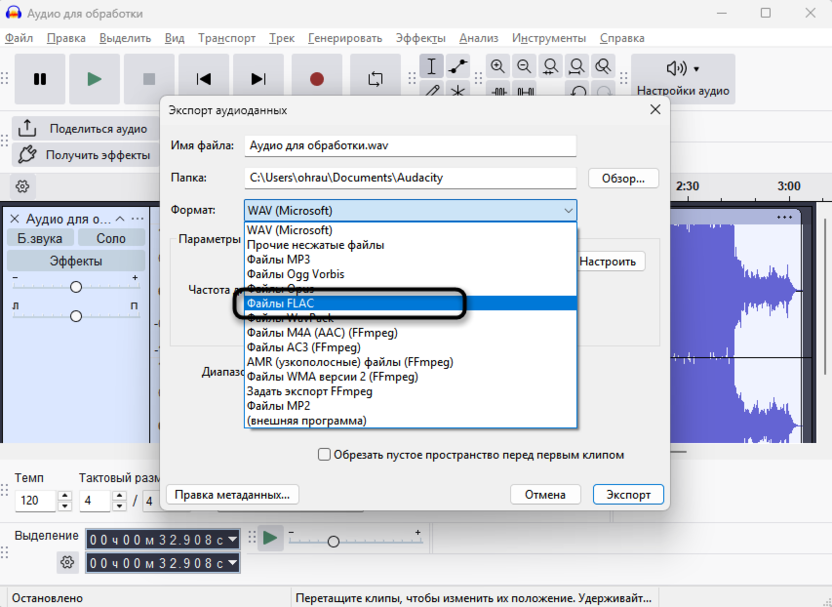Click the Имя файла text field
Screen dimensions: 832x607
pyautogui.click(x=410, y=145)
